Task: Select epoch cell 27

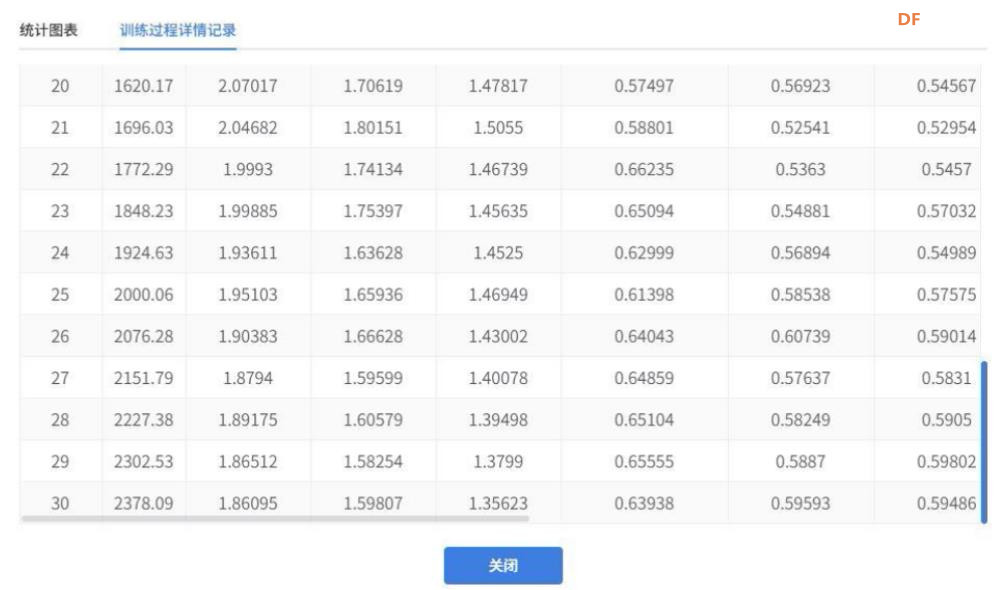Action: [60, 378]
